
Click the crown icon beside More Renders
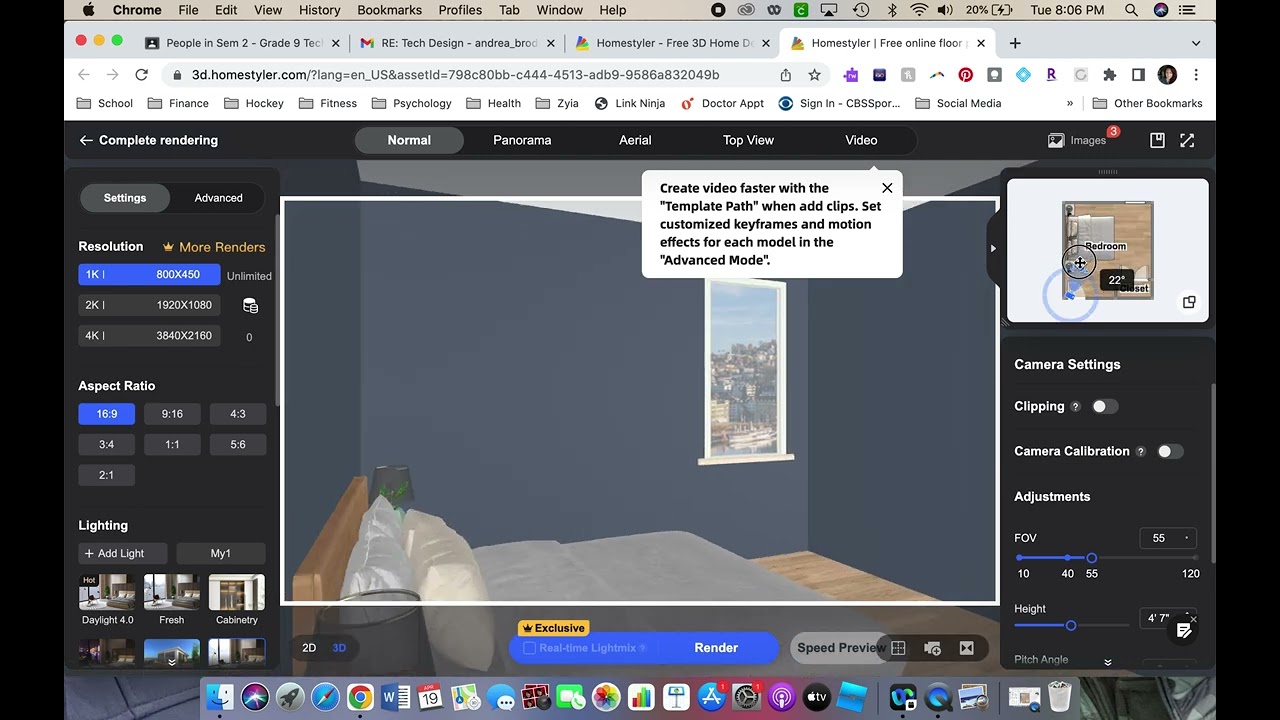tap(168, 247)
